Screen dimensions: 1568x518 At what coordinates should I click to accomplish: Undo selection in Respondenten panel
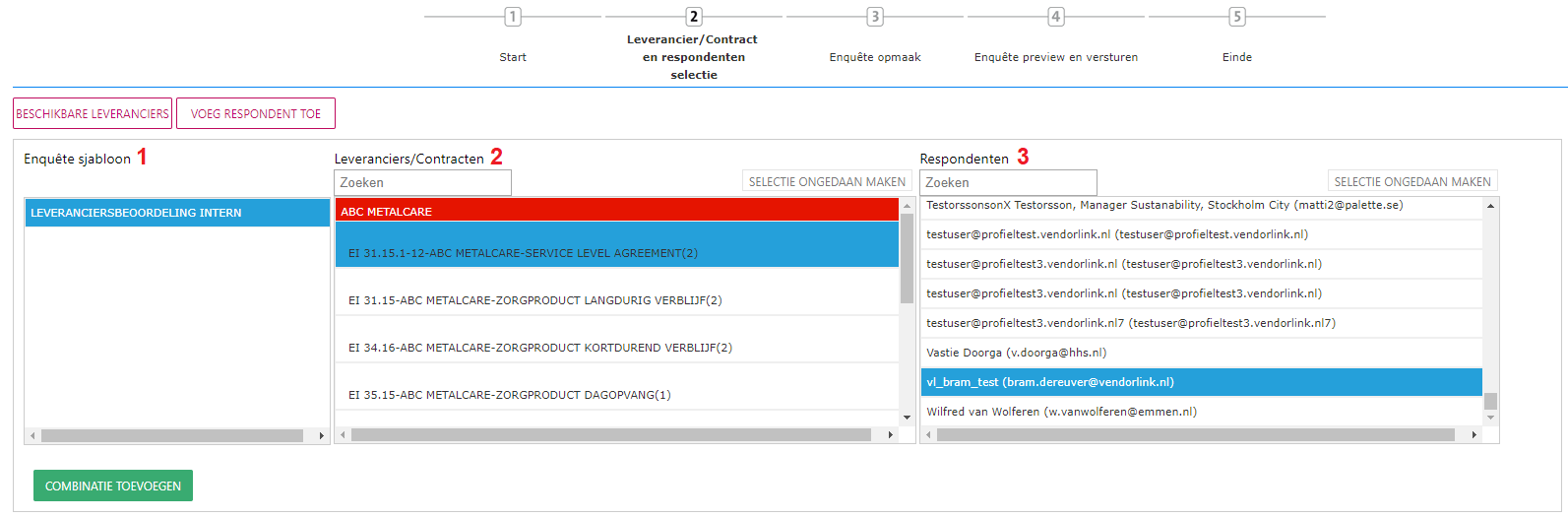1412,182
